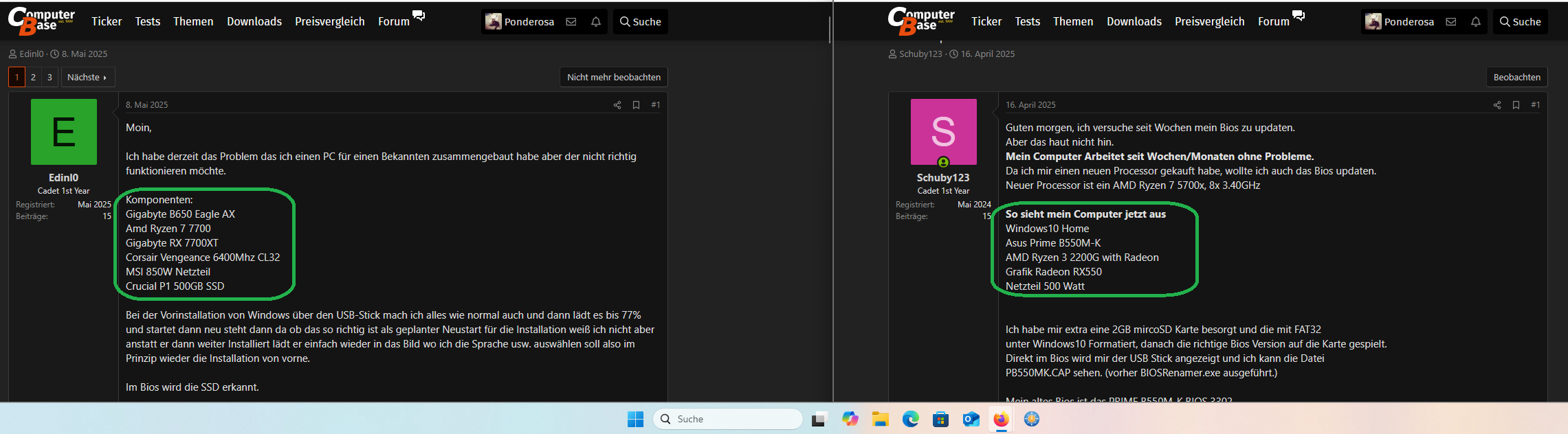Screen dimensions: 1568x434
Task: Click the taskbar Suche search field
Action: [728, 419]
